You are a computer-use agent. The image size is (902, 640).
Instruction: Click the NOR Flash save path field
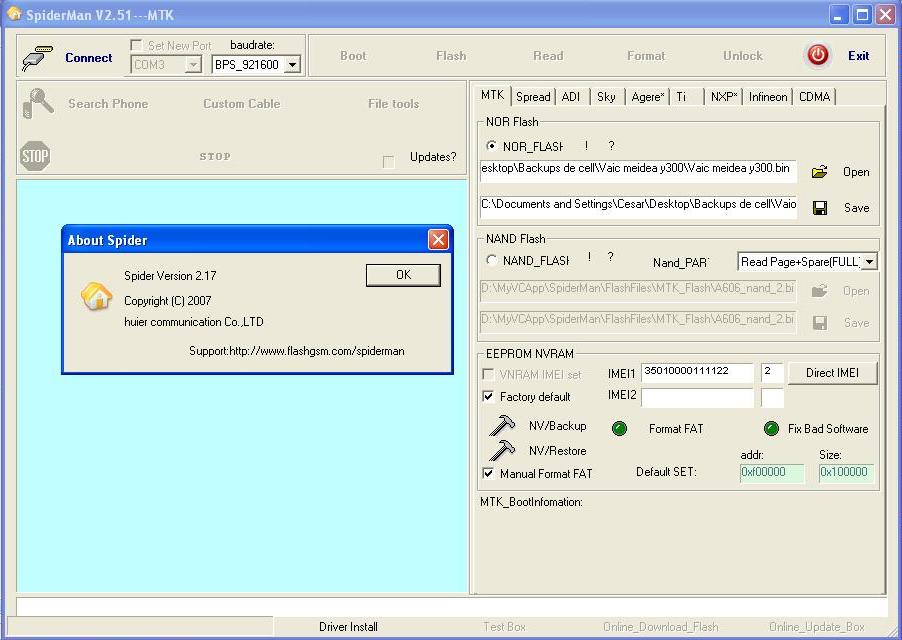[x=639, y=207]
